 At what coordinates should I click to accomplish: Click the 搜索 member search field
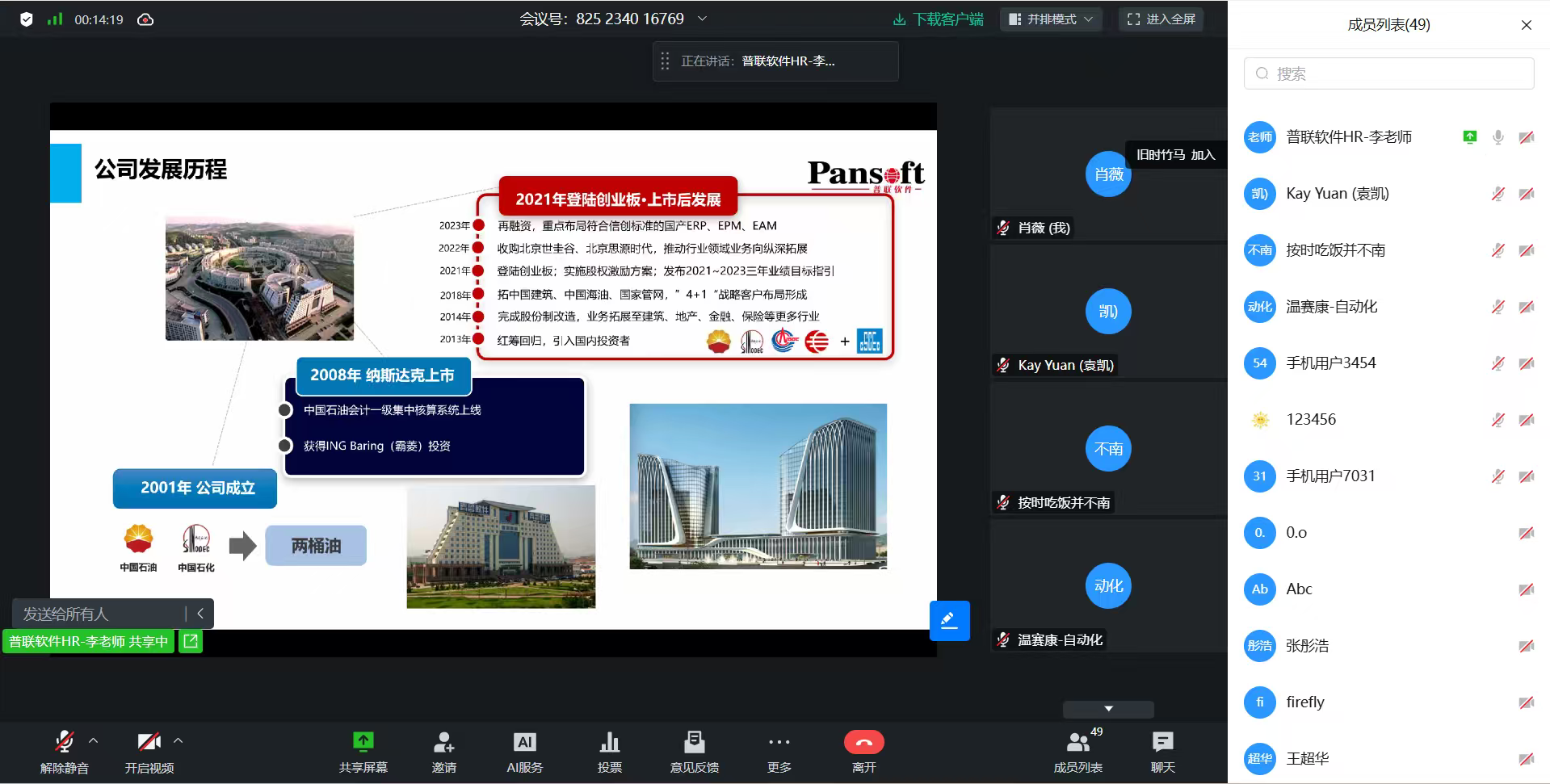coord(1388,73)
